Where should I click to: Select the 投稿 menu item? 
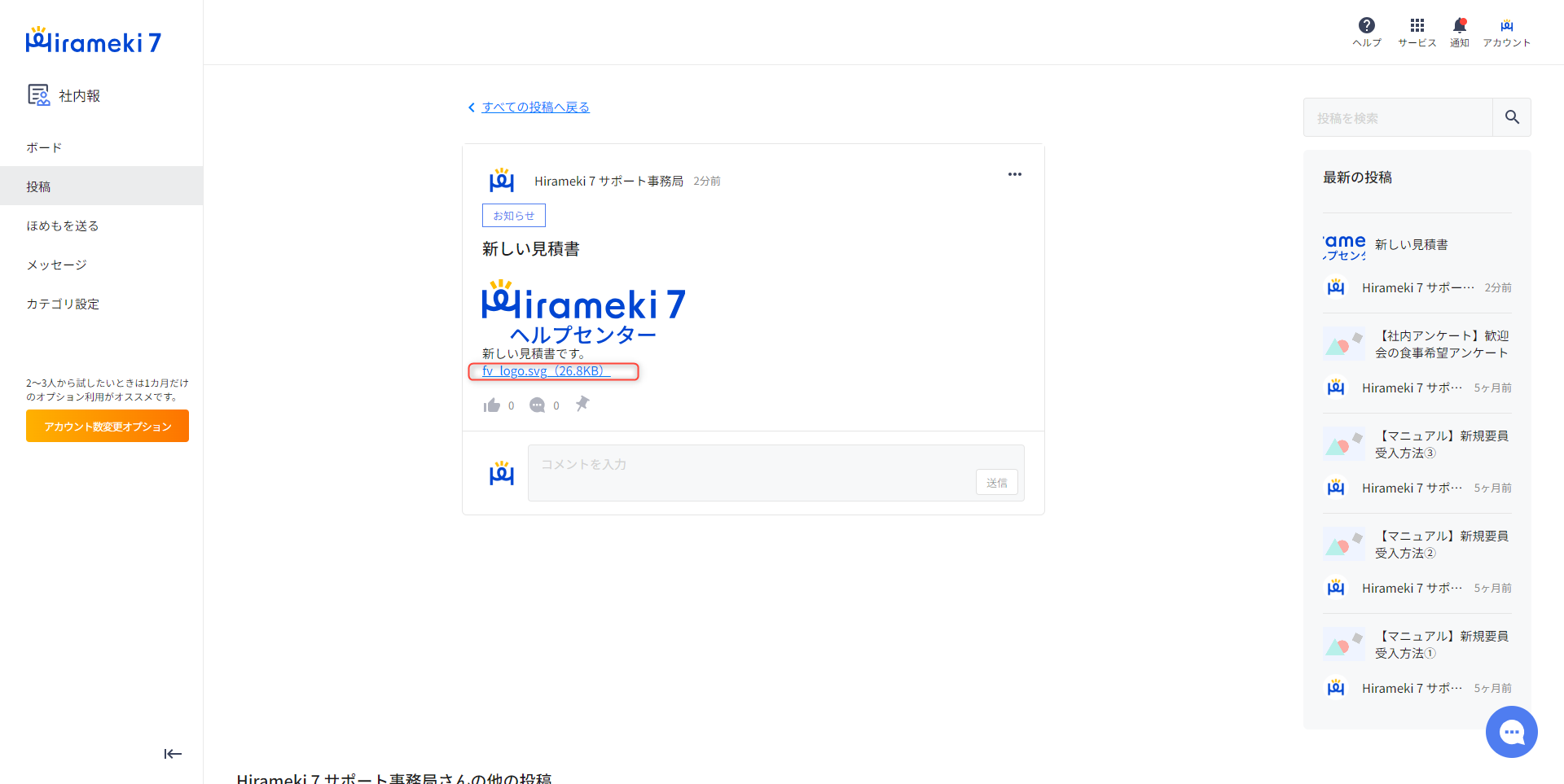point(101,186)
